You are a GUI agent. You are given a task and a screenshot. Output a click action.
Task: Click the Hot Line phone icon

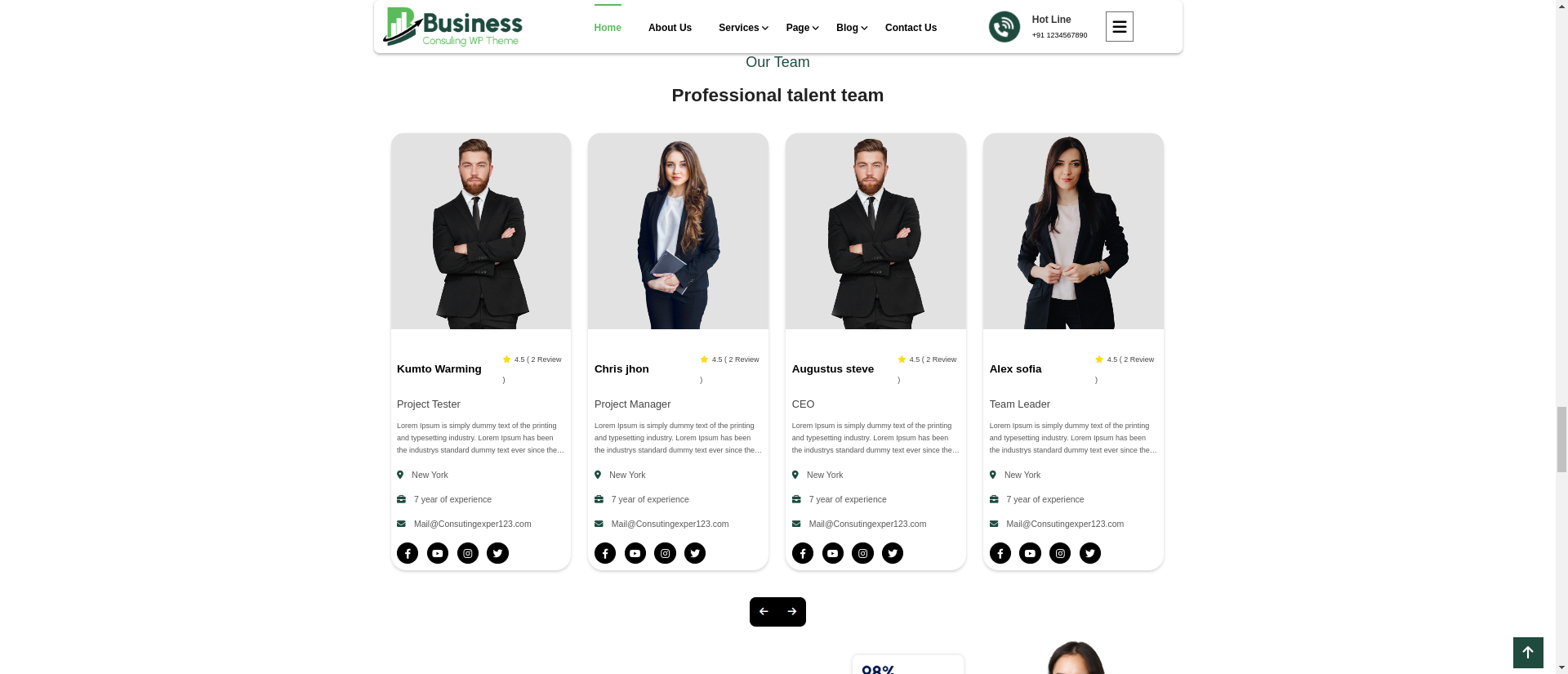click(x=1004, y=27)
